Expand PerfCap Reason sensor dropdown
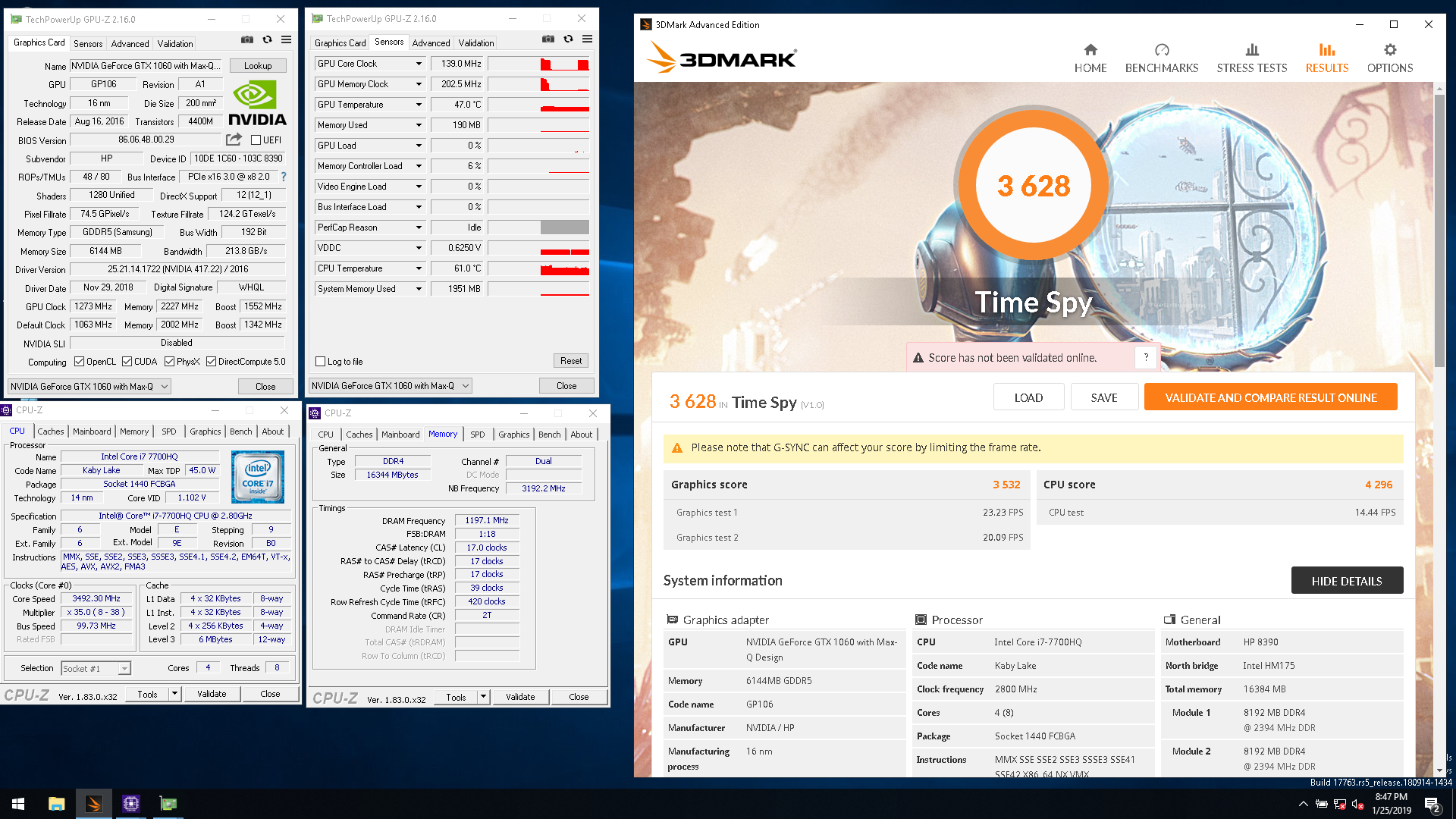Screen dimensions: 1456x819 [x=419, y=227]
